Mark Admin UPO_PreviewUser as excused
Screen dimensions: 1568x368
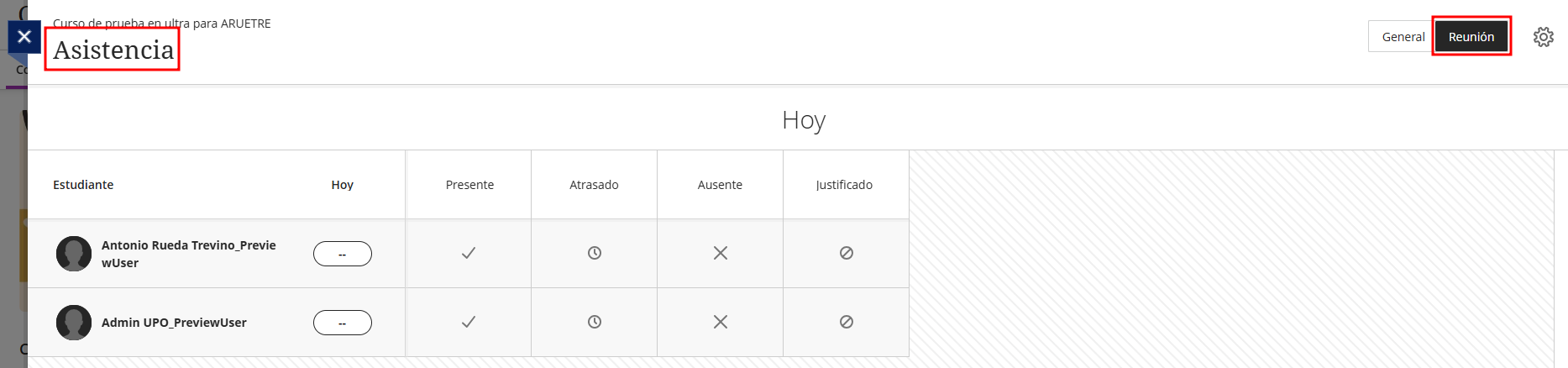pos(847,322)
